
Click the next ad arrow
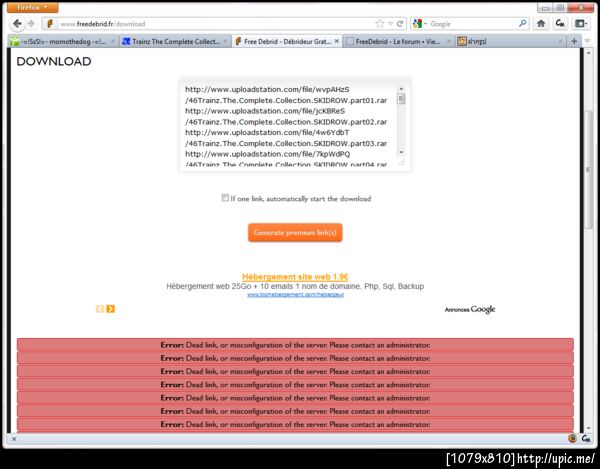coord(111,309)
